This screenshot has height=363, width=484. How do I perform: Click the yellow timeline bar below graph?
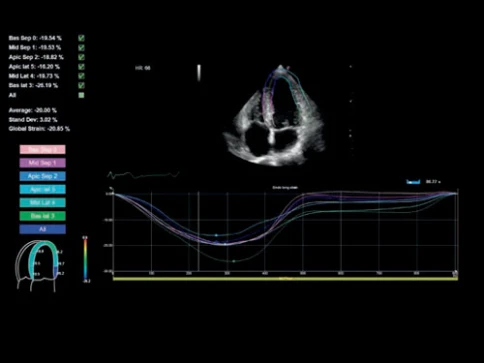pyautogui.click(x=285, y=279)
